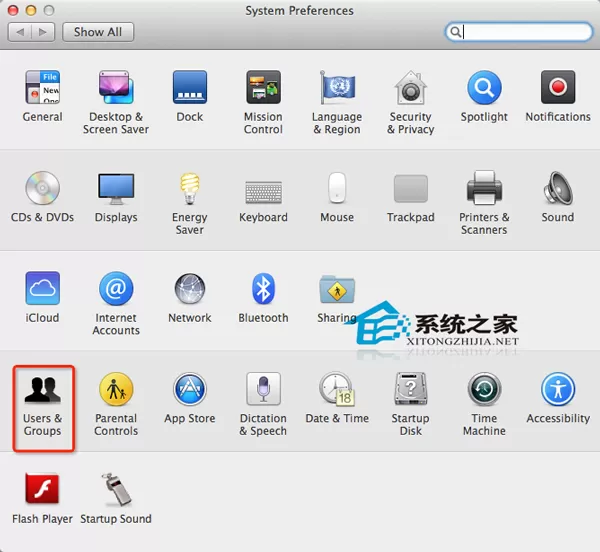600x552 pixels.
Task: Focus the System Preferences search field
Action: [x=519, y=32]
